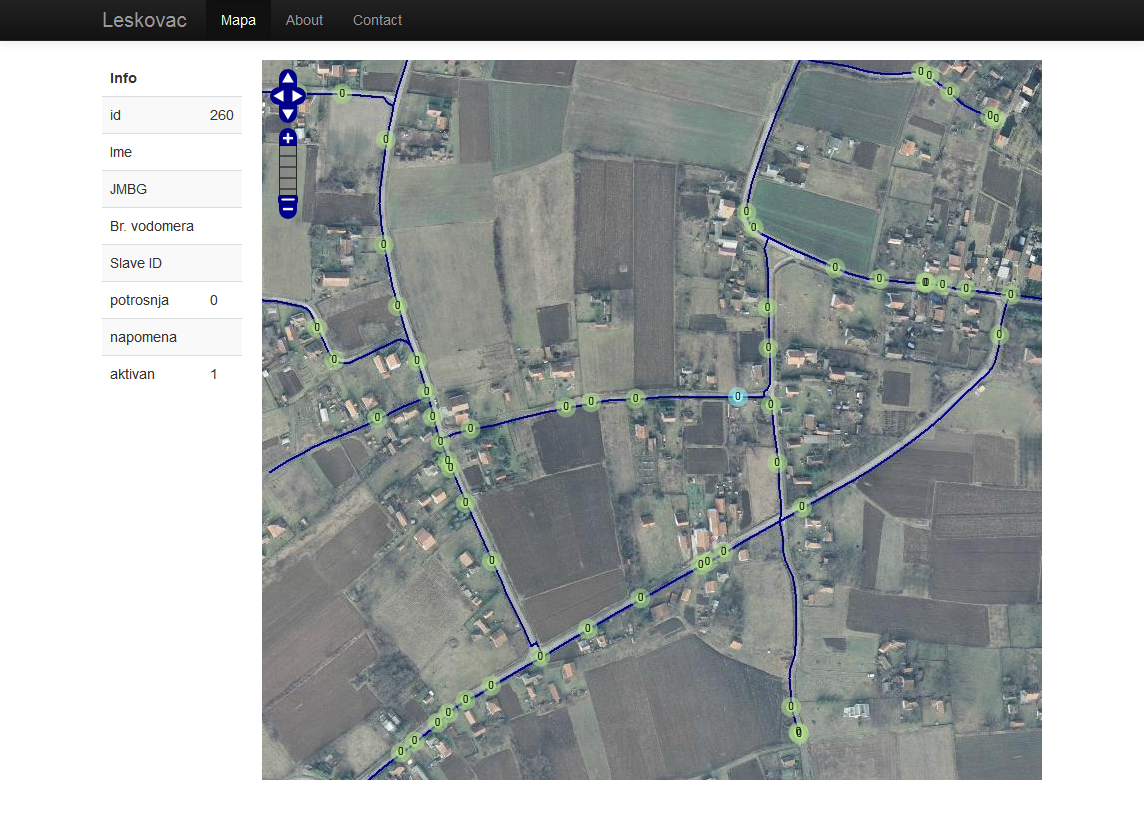
Task: Pan the map up with the arrow
Action: click(x=288, y=78)
